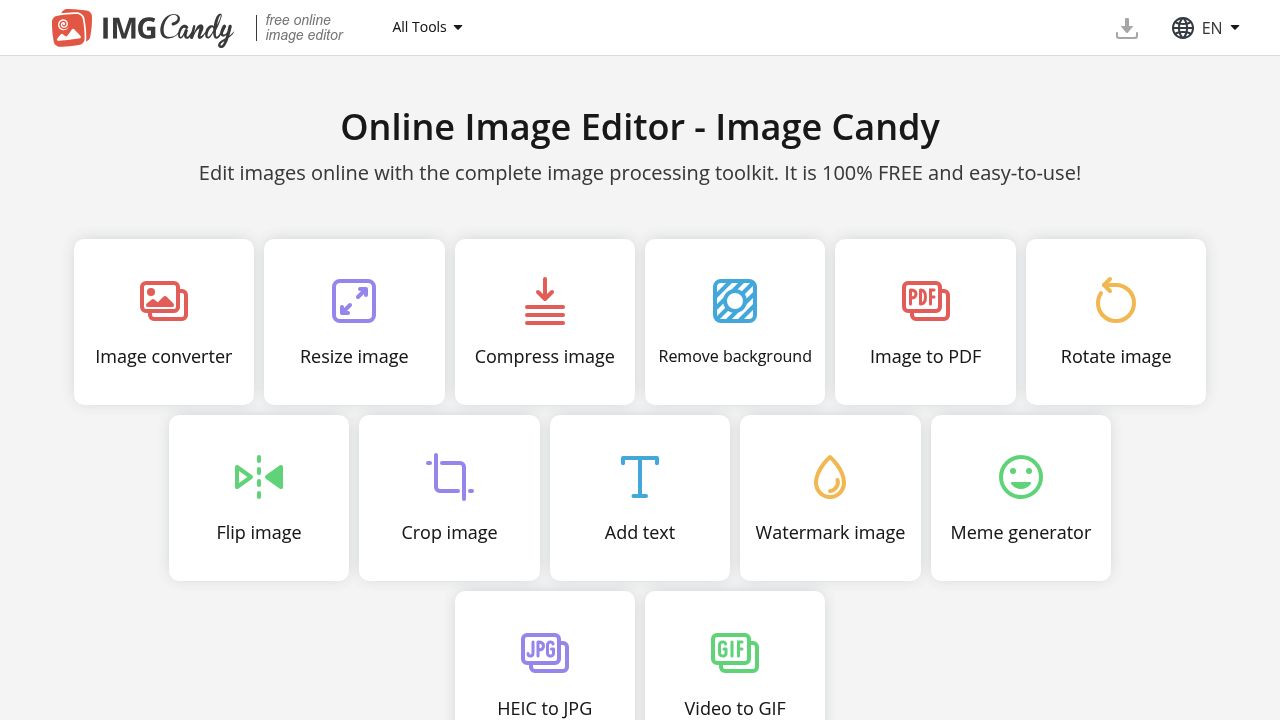The width and height of the screenshot is (1280, 720).
Task: Select the Flip image label
Action: pos(259,533)
